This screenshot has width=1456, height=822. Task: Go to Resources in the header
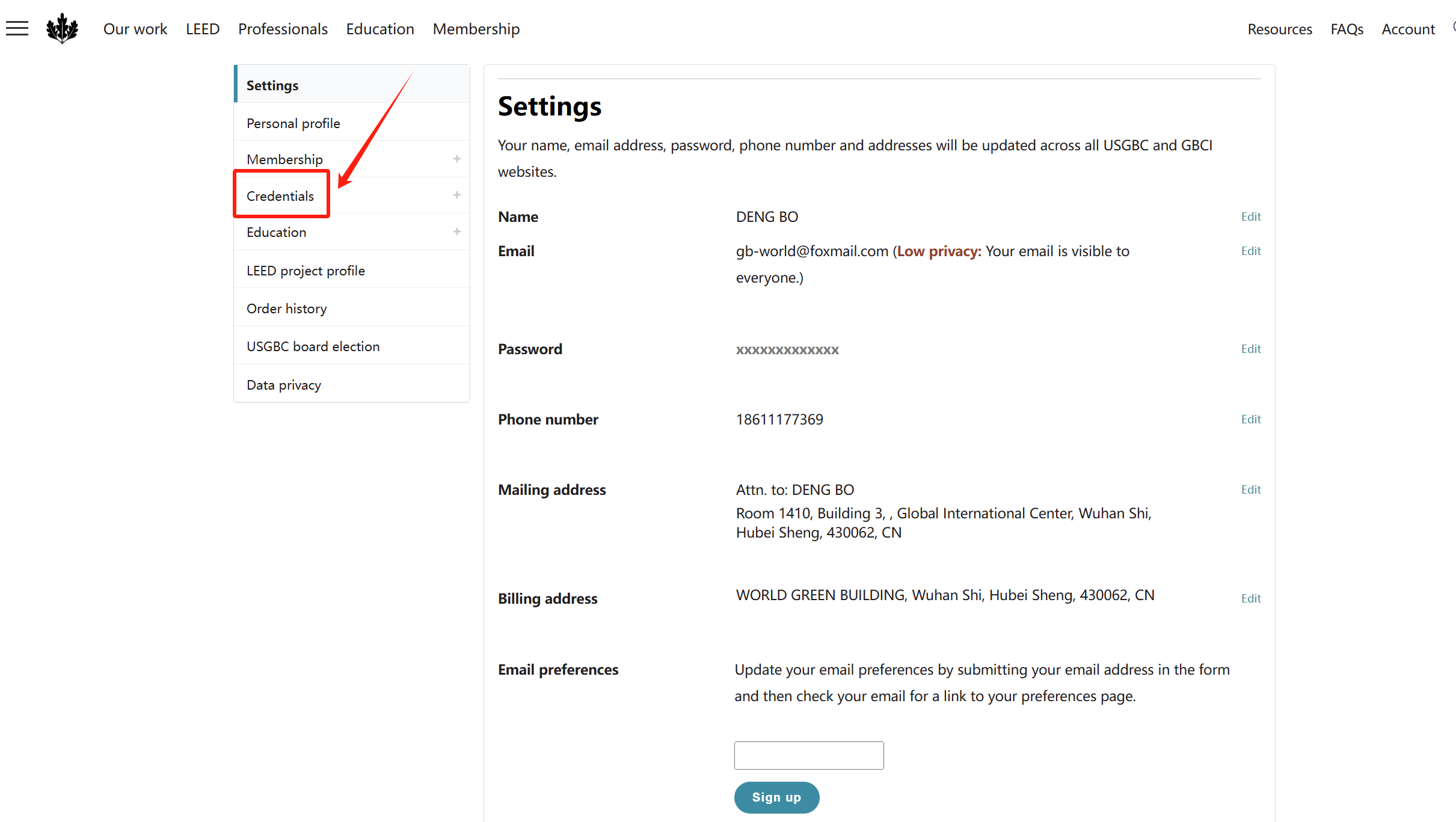tap(1280, 29)
